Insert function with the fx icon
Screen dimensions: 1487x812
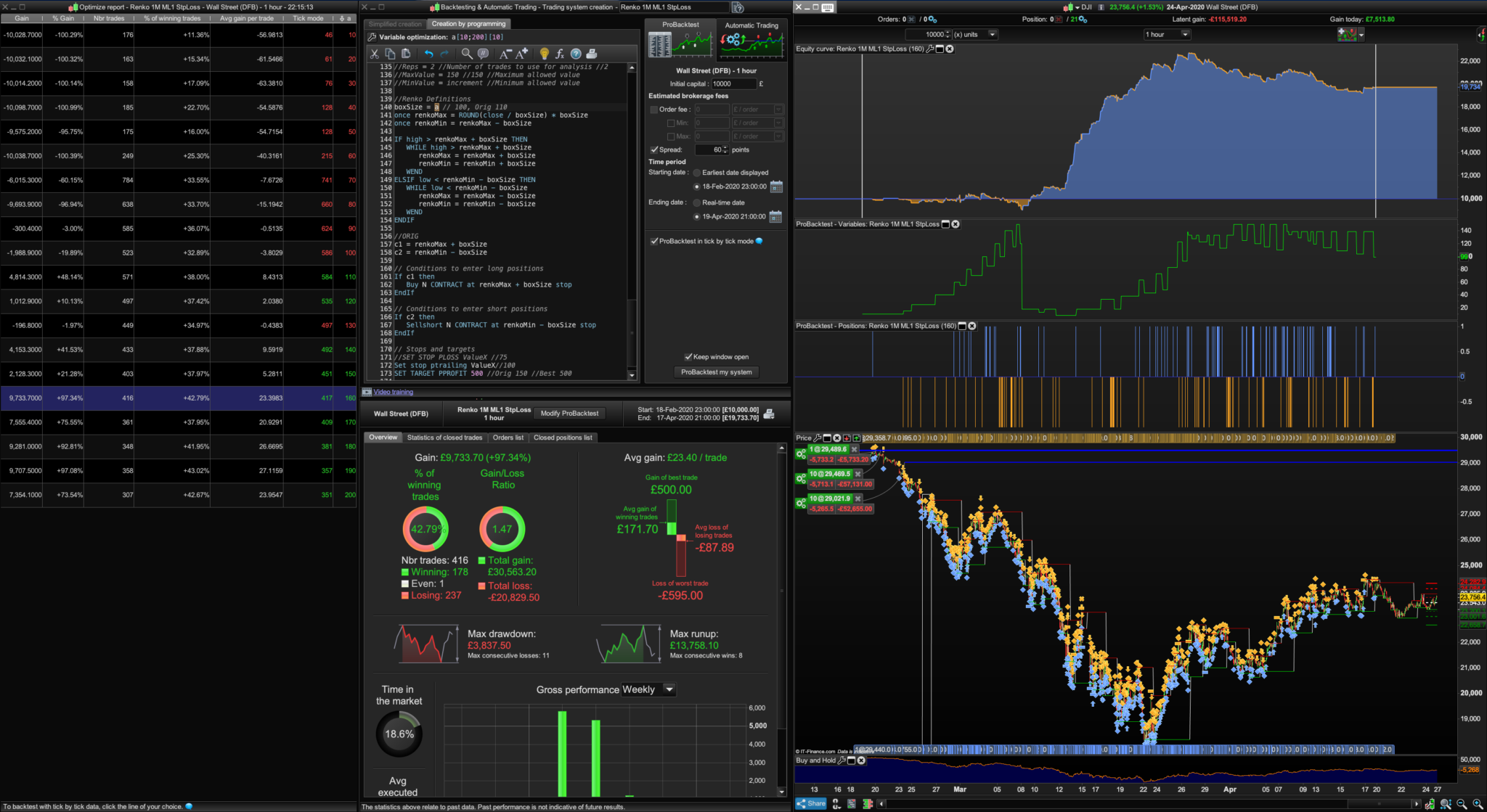point(560,54)
